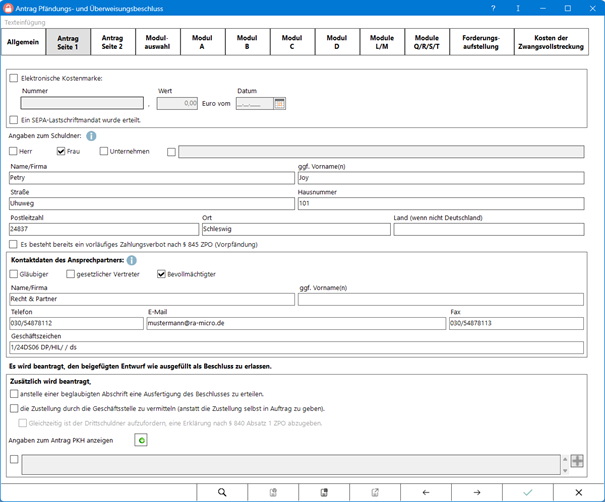Viewport: 605px width, 502px height.
Task: Click the Modul A tab button
Action: click(202, 41)
